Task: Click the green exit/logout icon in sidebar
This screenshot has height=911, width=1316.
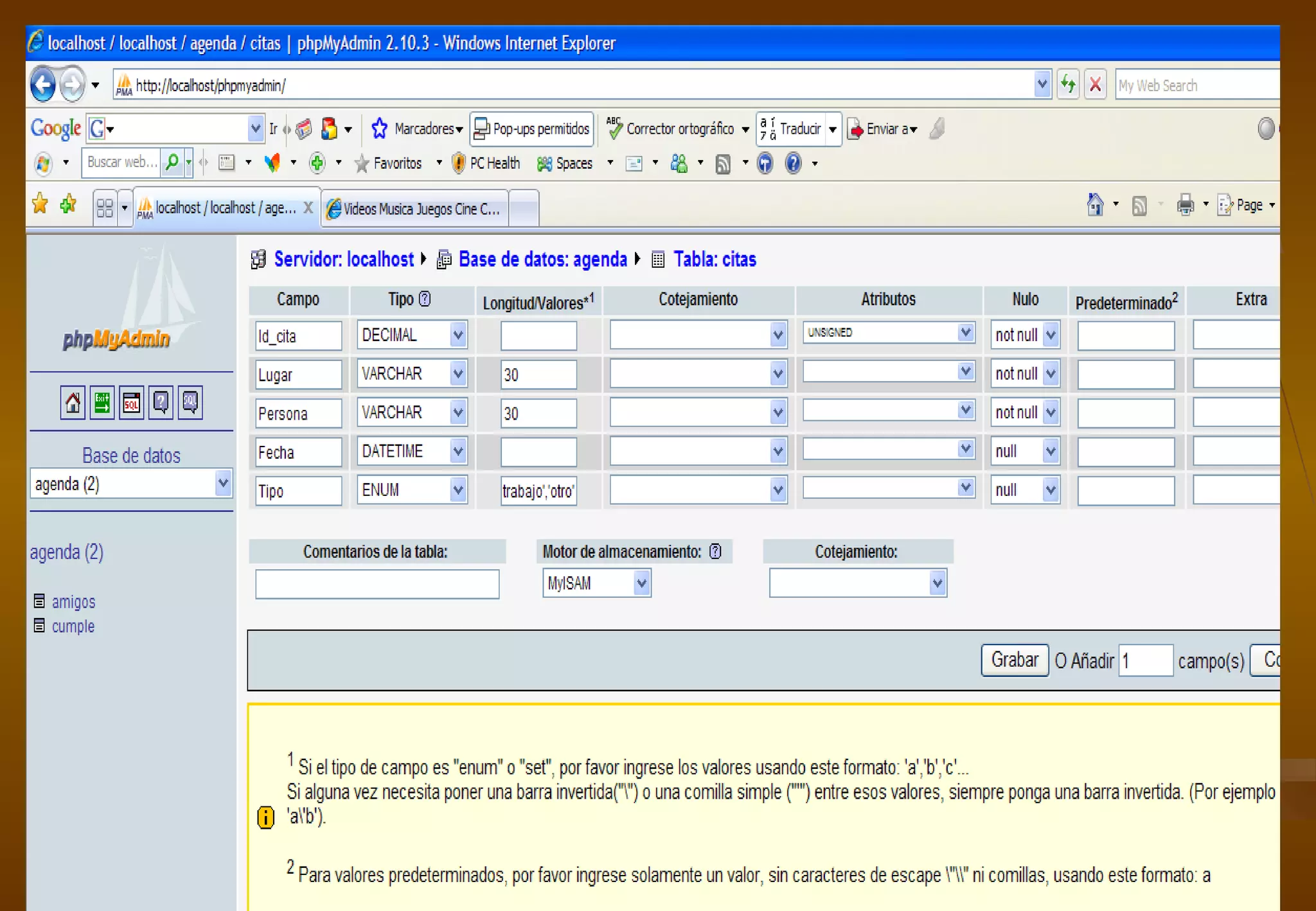Action: [102, 403]
